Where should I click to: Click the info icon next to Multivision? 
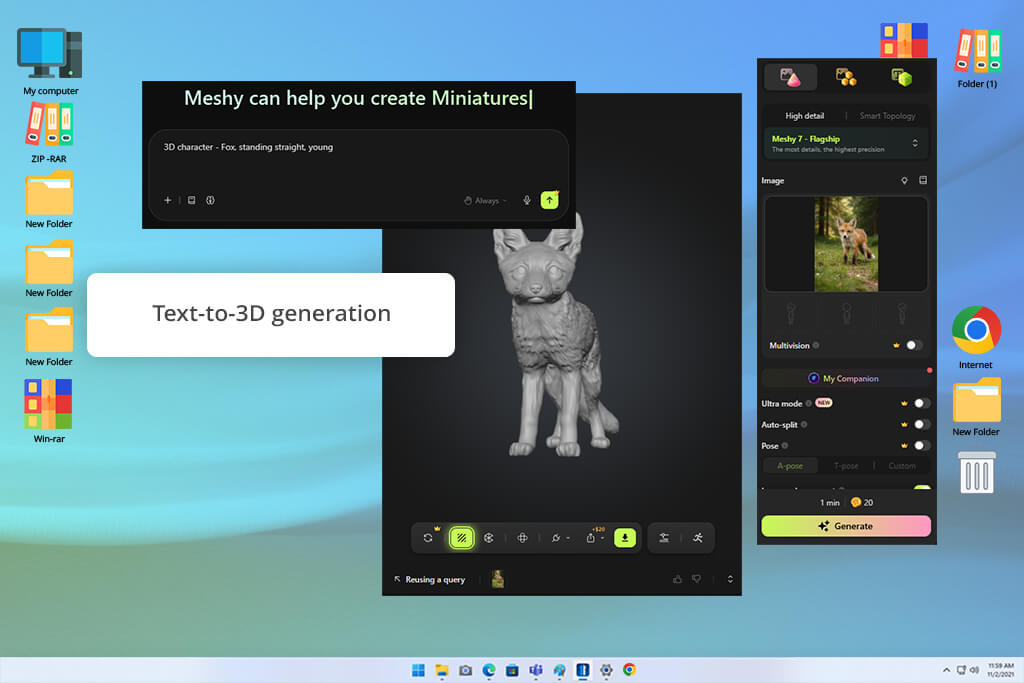coord(816,345)
